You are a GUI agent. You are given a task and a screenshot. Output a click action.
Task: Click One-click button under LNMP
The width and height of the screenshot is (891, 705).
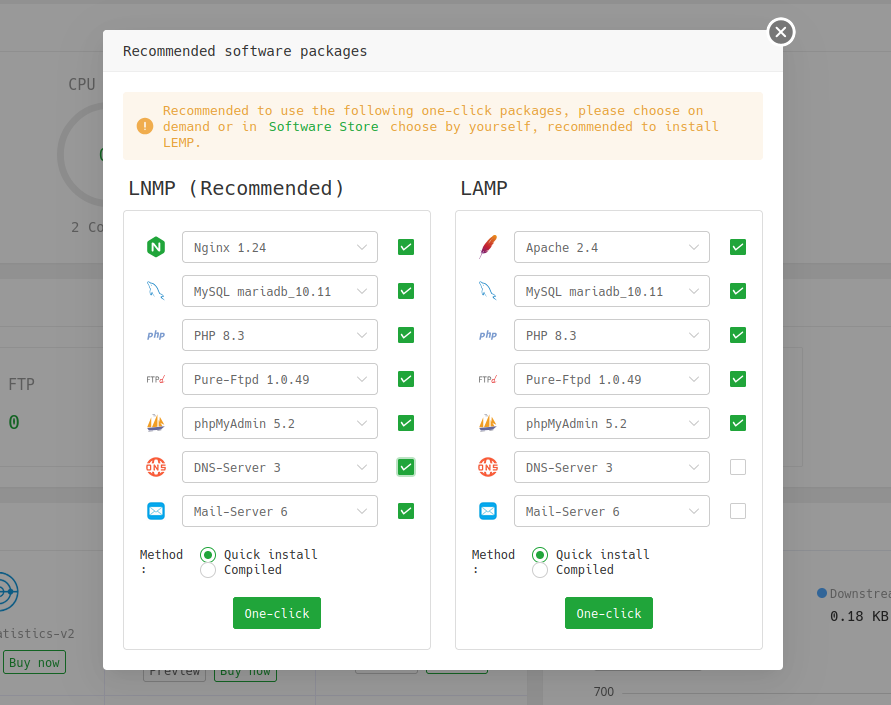277,613
